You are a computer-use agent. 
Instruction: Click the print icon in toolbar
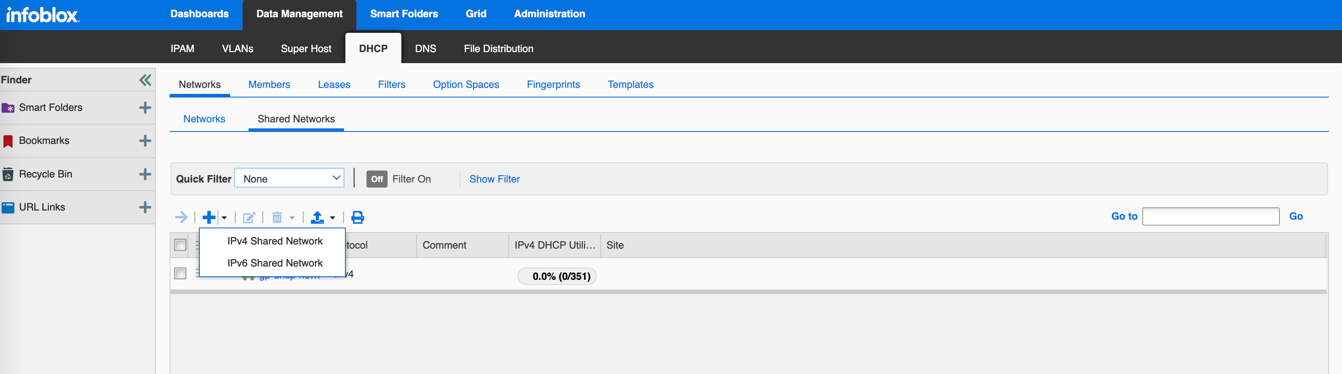(x=357, y=217)
